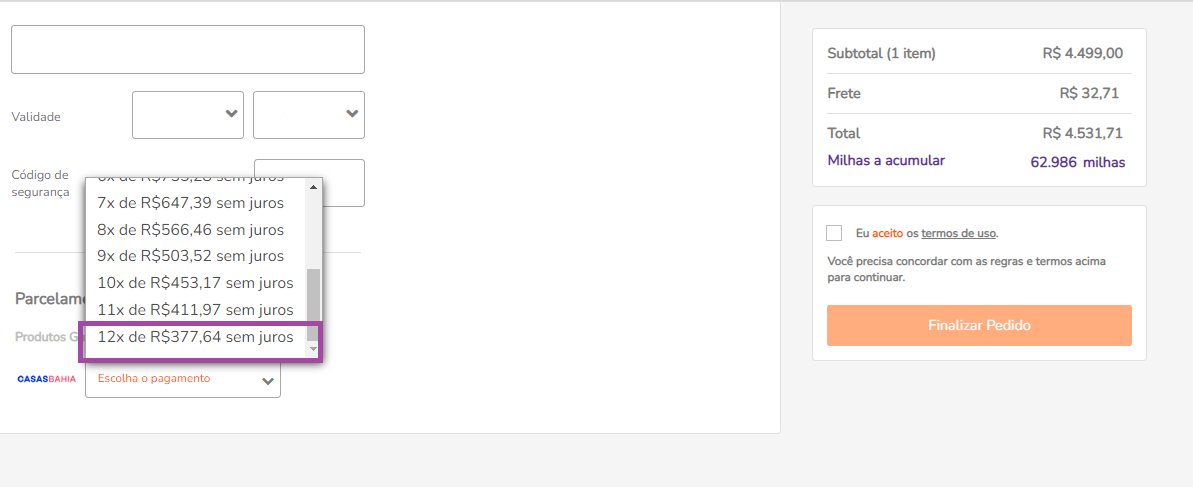Viewport: 1193px width, 487px height.
Task: Focus the card number input field
Action: click(188, 49)
